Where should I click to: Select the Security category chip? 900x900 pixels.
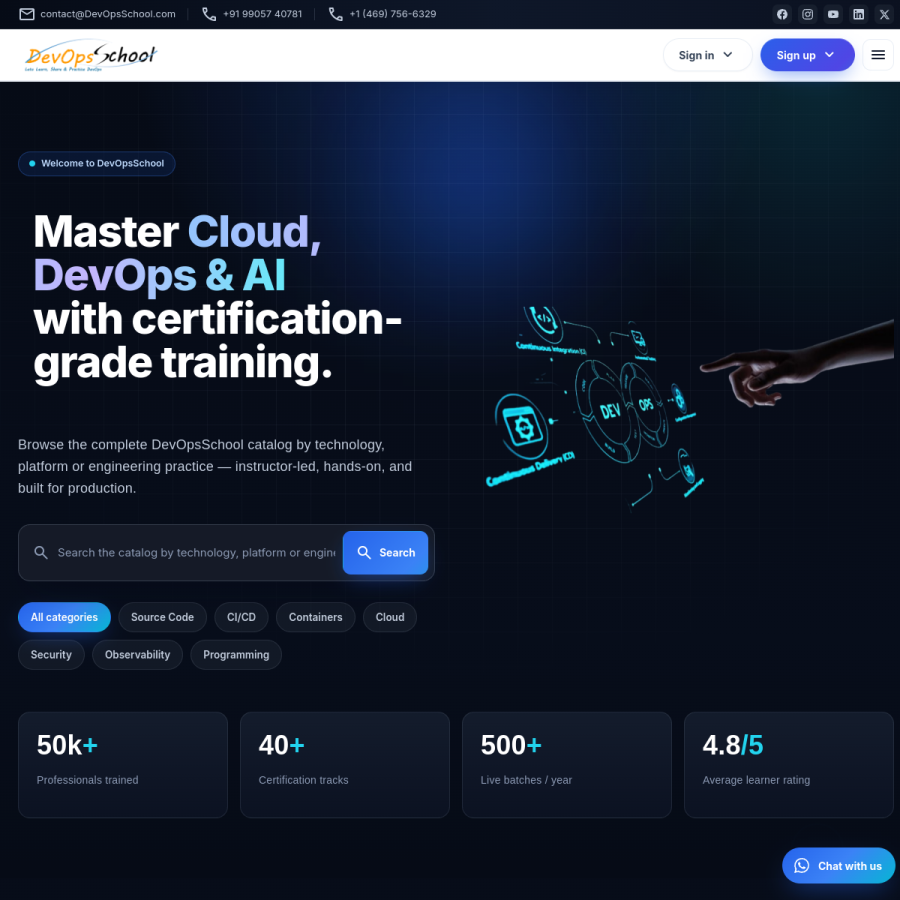[51, 654]
